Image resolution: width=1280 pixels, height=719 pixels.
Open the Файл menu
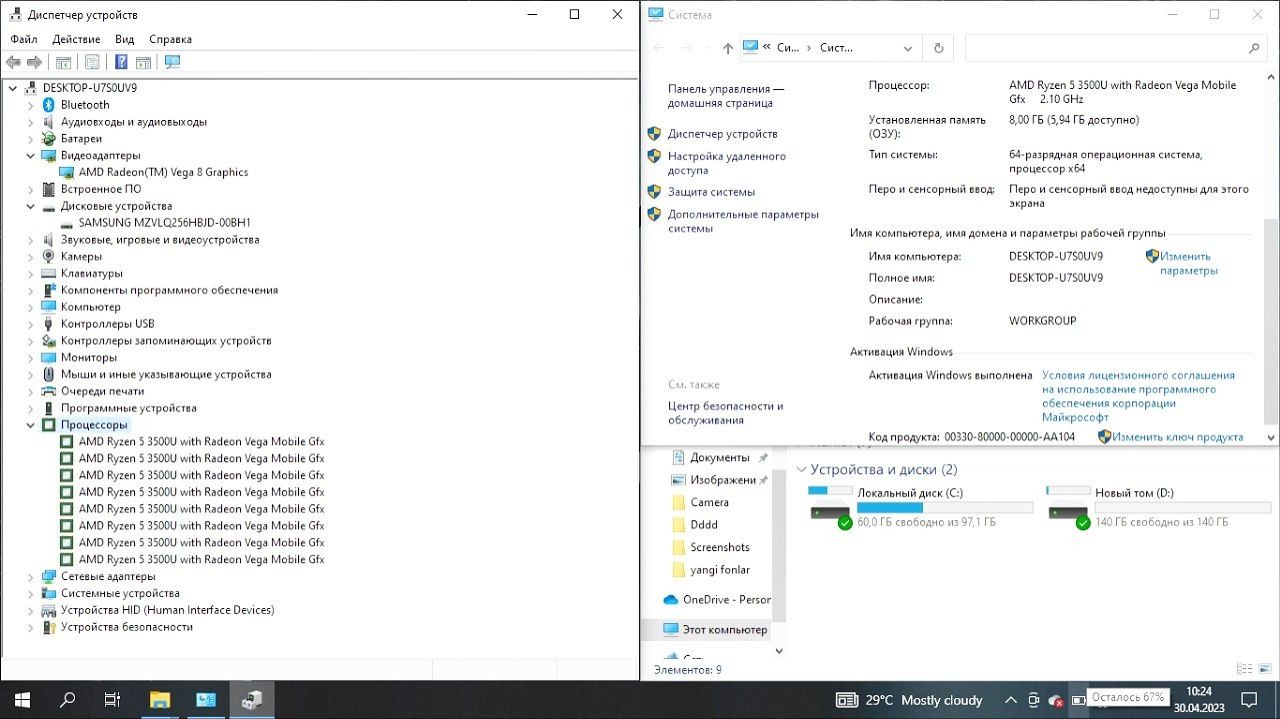[x=24, y=39]
